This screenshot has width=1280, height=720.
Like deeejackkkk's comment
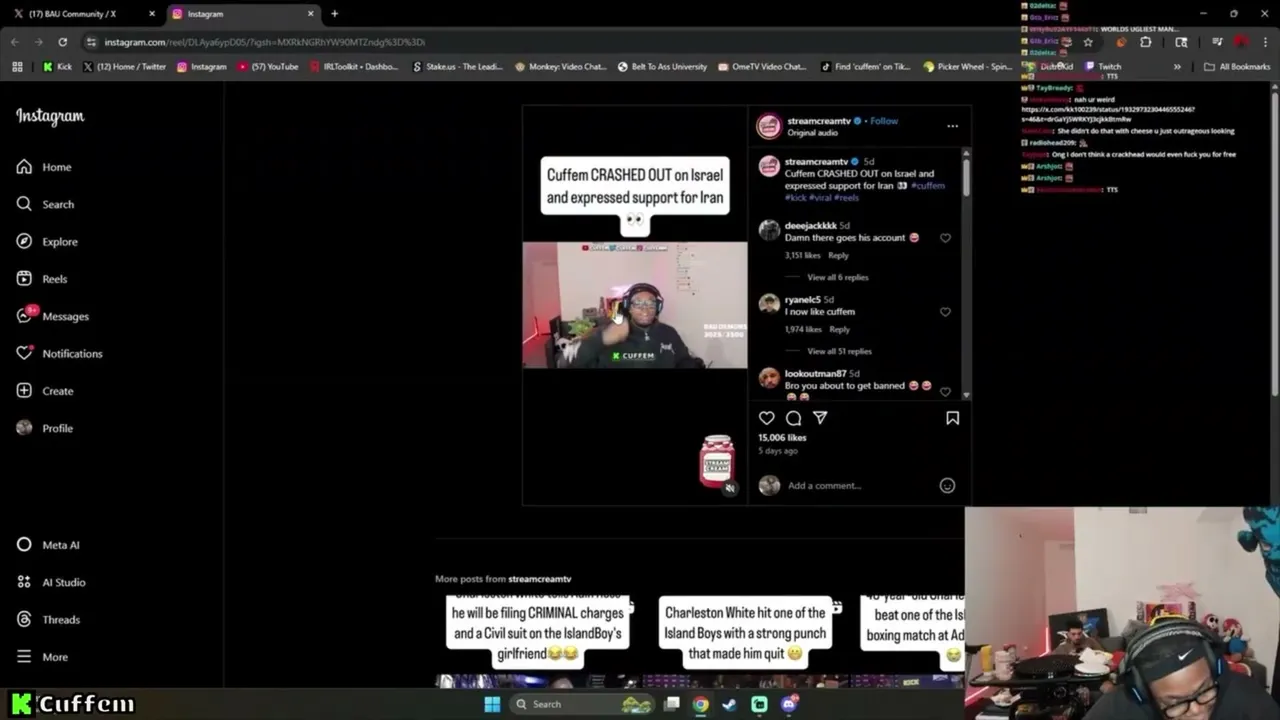tap(945, 238)
